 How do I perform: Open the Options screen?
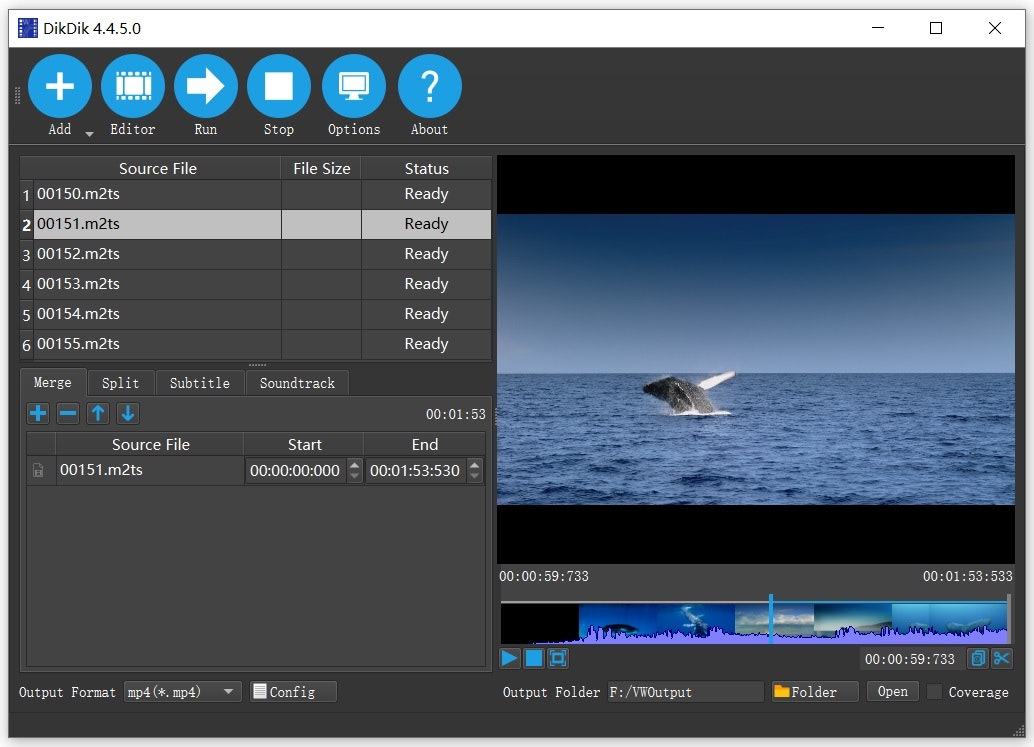tap(354, 86)
